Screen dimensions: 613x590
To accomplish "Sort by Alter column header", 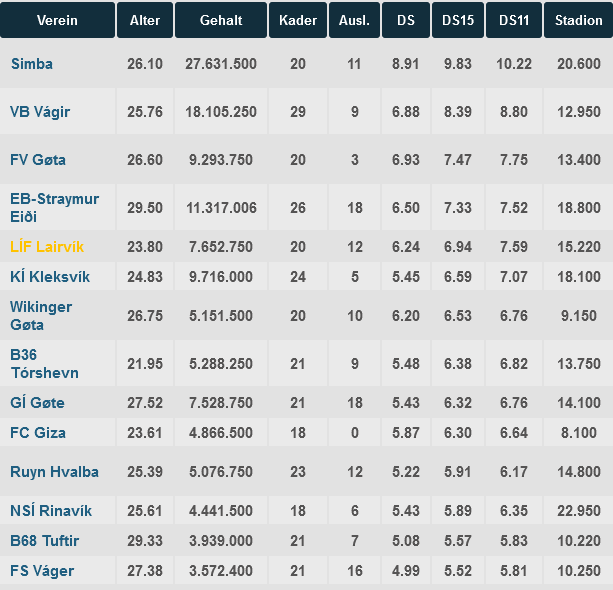I will click(145, 20).
